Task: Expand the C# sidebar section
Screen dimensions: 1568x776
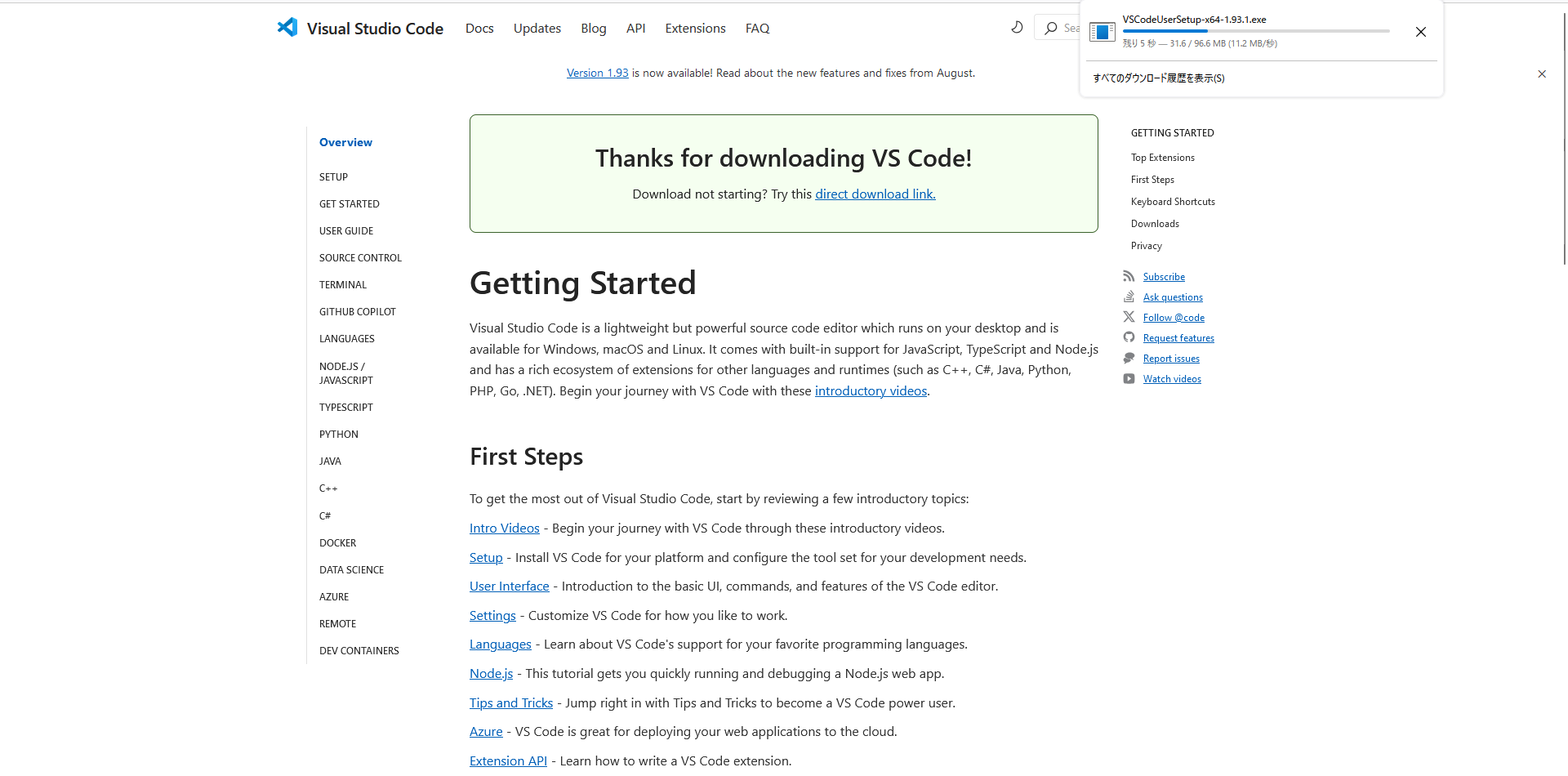Action: point(325,515)
